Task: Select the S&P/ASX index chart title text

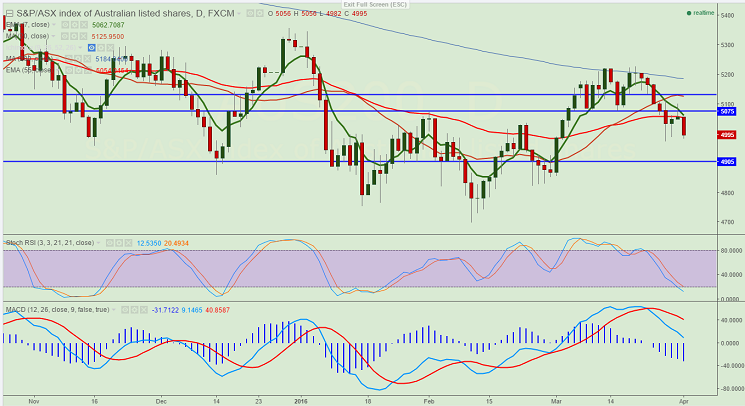Action: pyautogui.click(x=125, y=14)
